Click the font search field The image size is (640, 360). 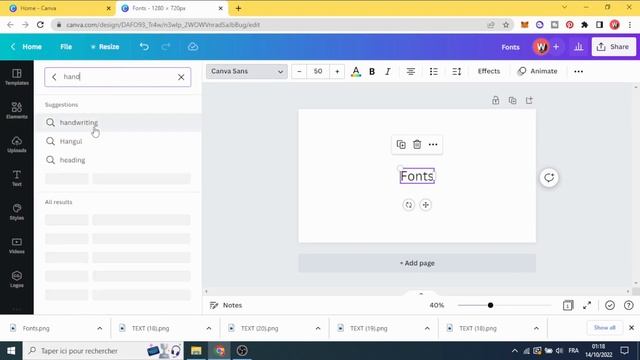118,77
